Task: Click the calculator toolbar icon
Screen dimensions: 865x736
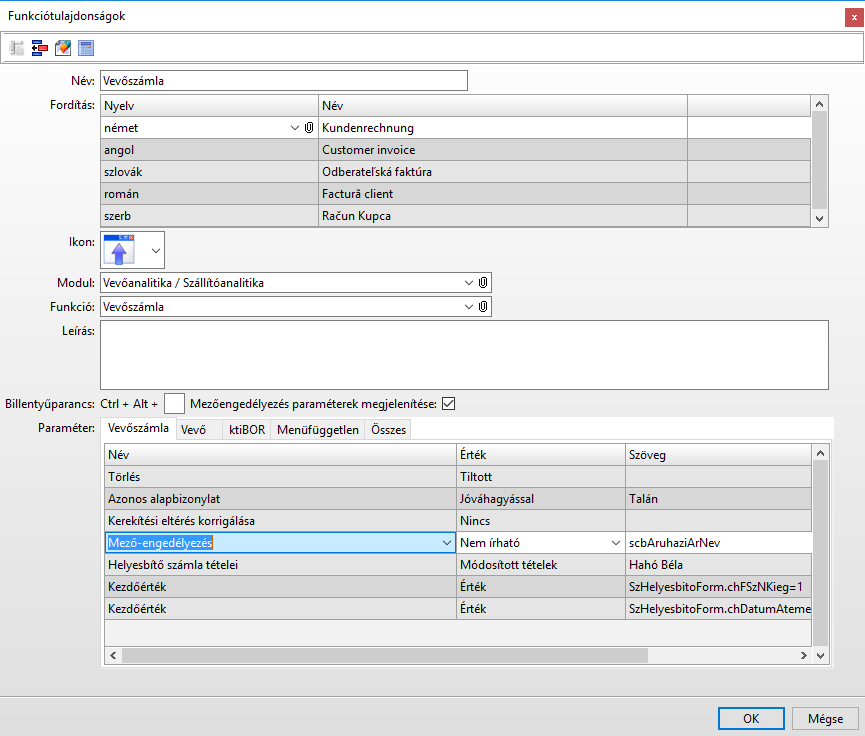Action: click(x=86, y=48)
